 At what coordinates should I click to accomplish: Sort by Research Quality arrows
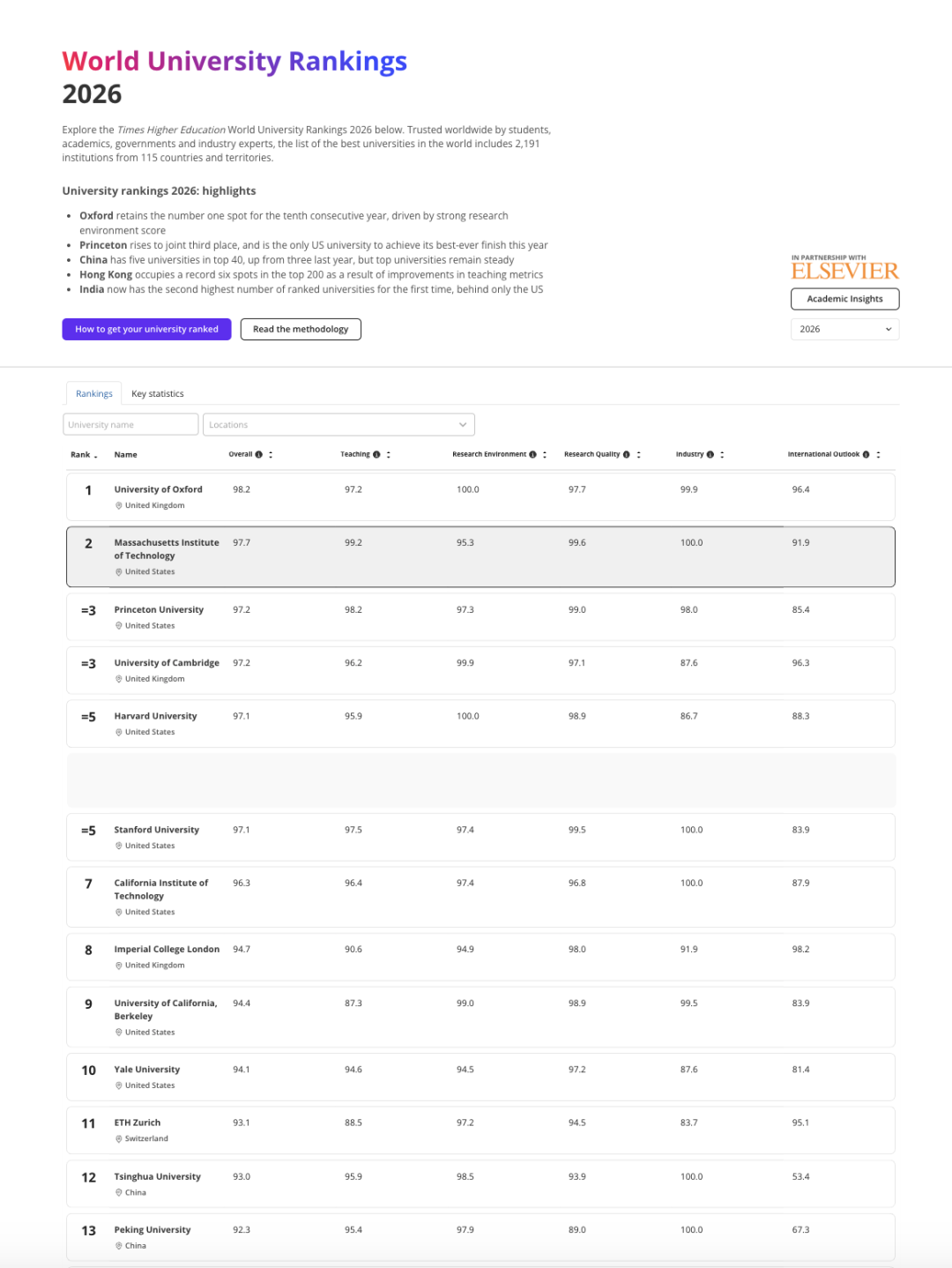[639, 455]
